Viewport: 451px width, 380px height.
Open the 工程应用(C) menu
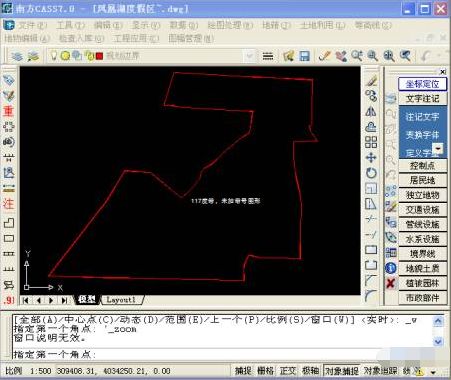[137, 39]
